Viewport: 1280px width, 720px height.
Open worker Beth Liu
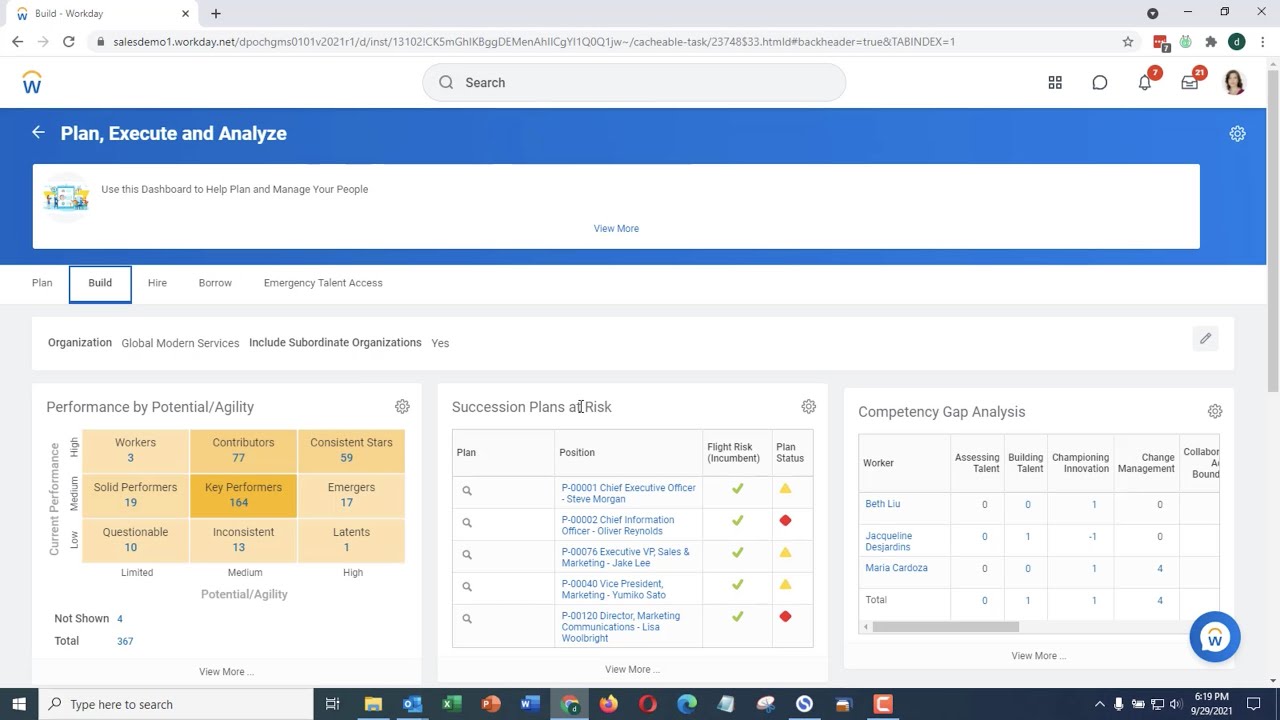[883, 504]
